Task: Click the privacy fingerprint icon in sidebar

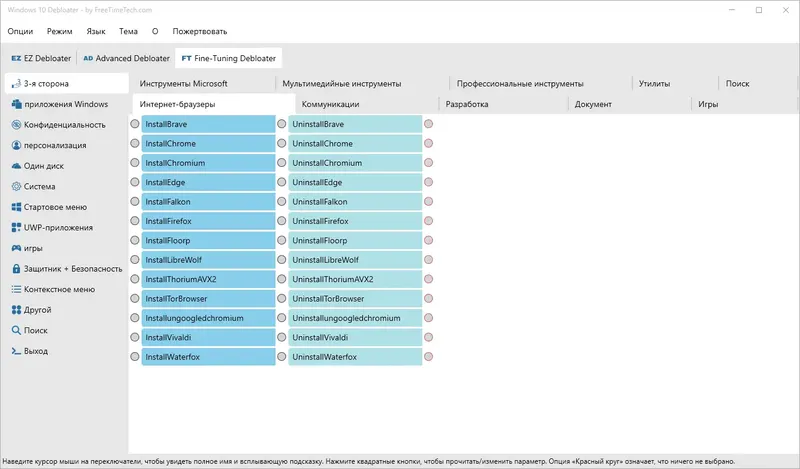Action: (x=16, y=125)
